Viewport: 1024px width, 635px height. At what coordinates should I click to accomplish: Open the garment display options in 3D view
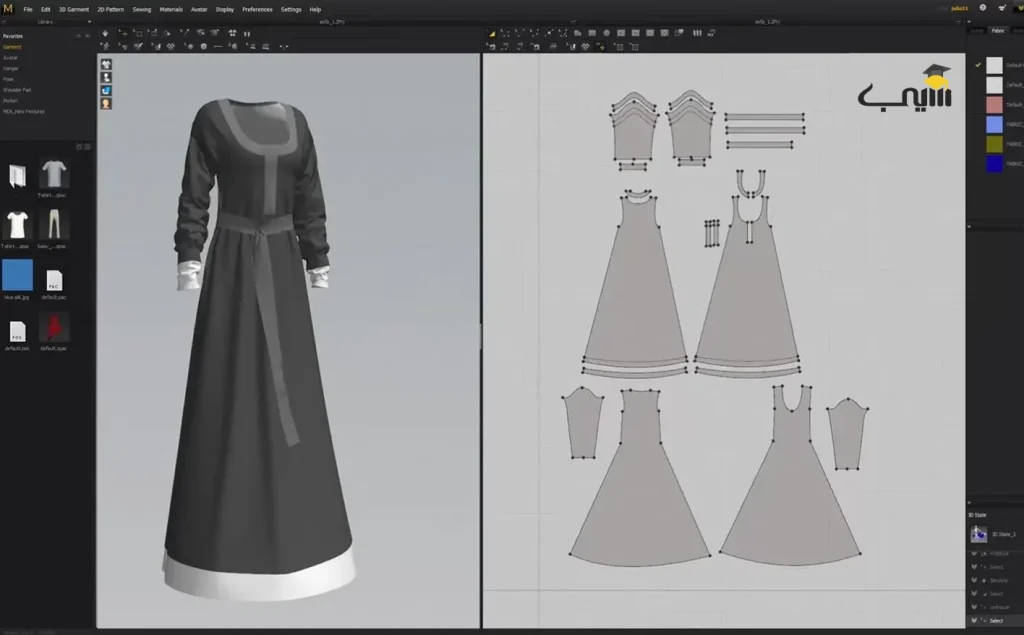(106, 64)
